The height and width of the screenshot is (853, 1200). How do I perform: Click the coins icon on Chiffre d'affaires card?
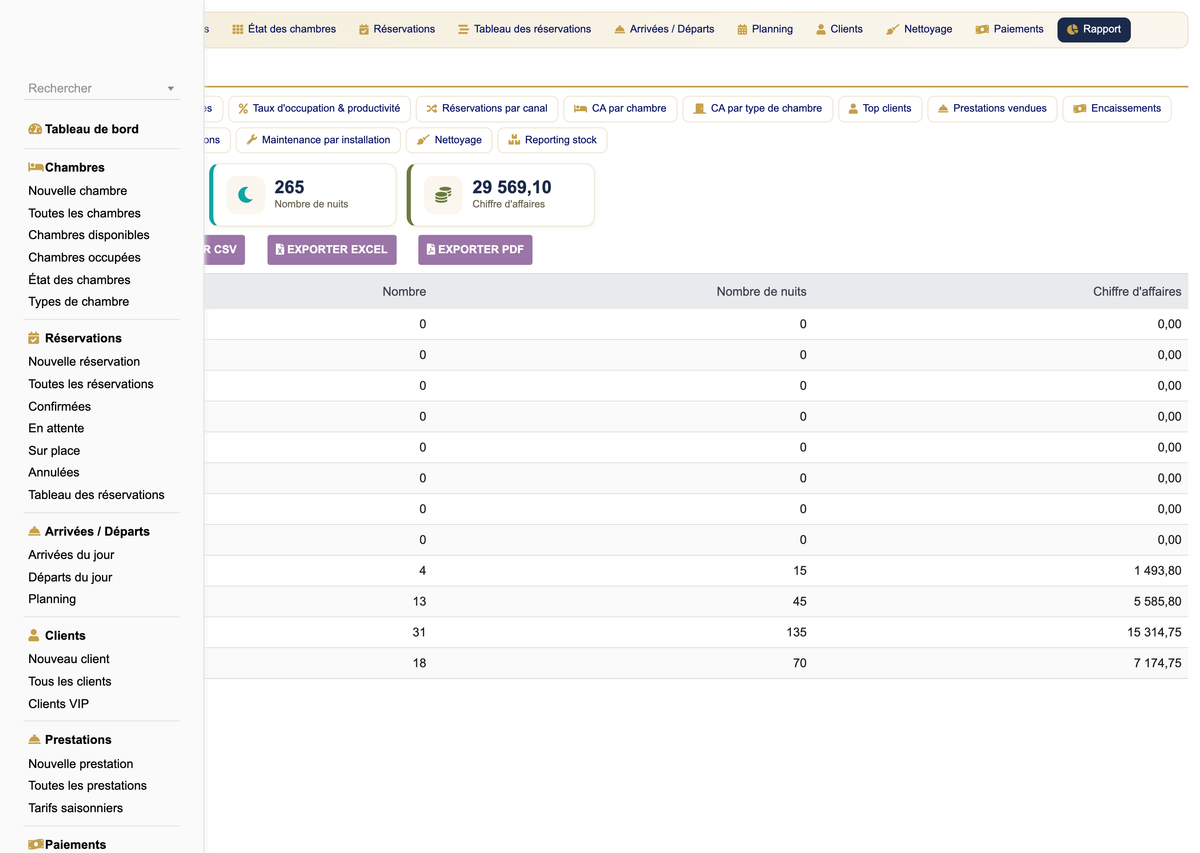pyautogui.click(x=443, y=195)
